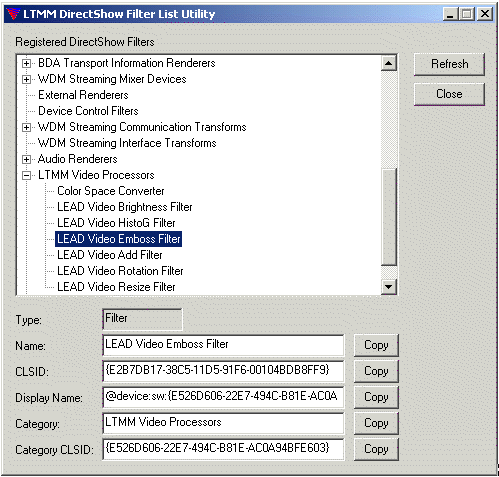Copy the CLSID value
Image resolution: width=499 pixels, height=477 pixels.
(x=376, y=371)
